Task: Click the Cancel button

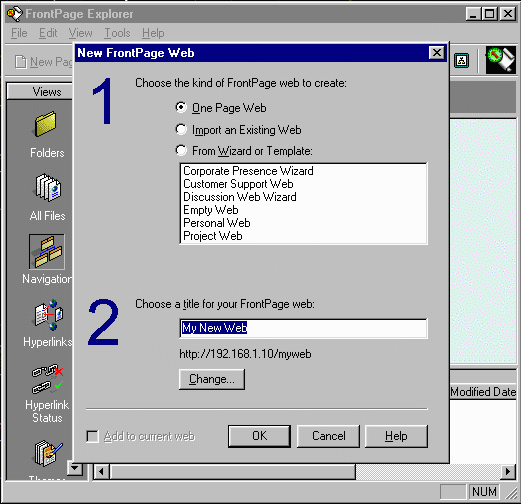Action: click(328, 436)
